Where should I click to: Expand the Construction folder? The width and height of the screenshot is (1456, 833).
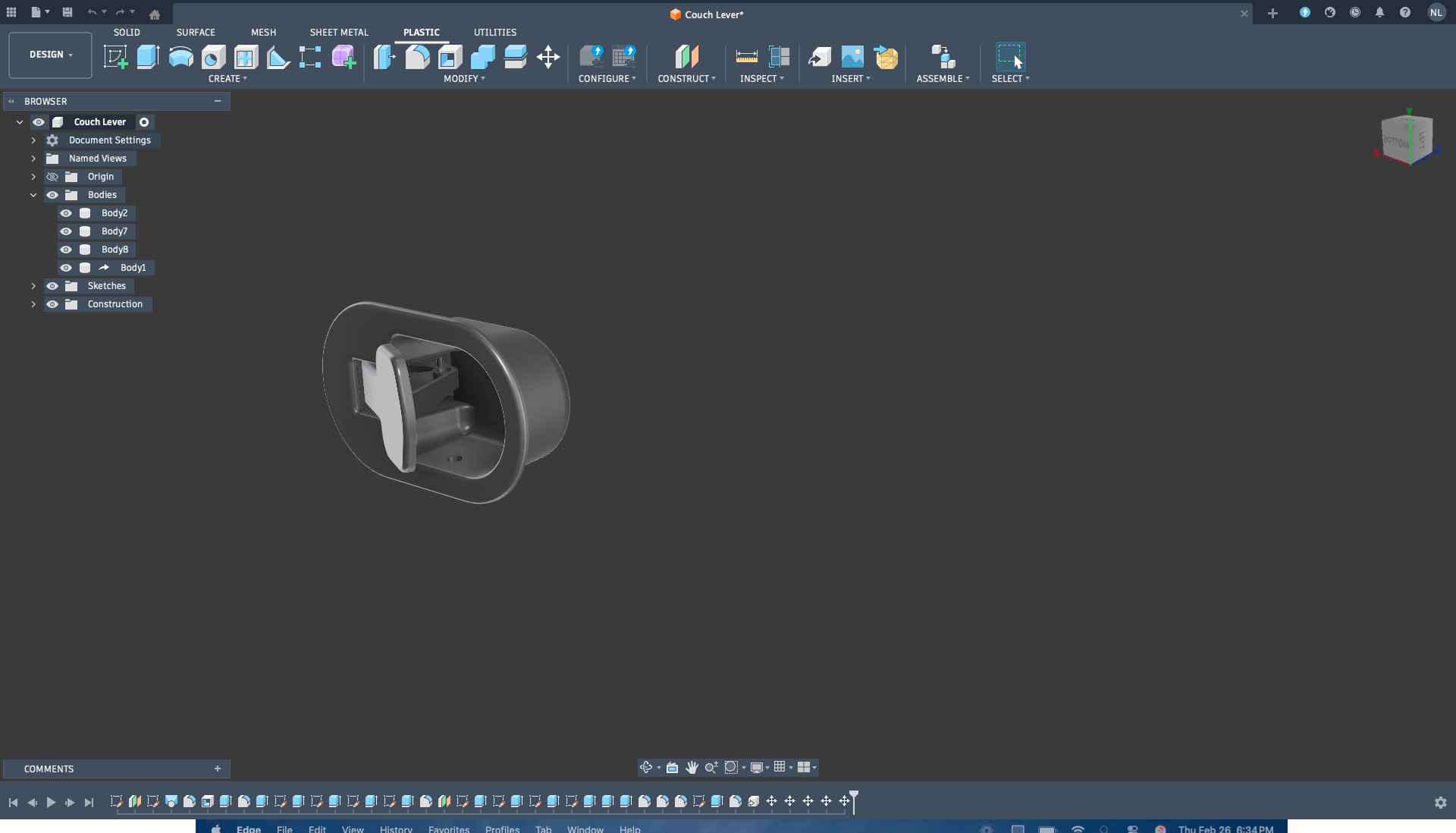[x=33, y=304]
